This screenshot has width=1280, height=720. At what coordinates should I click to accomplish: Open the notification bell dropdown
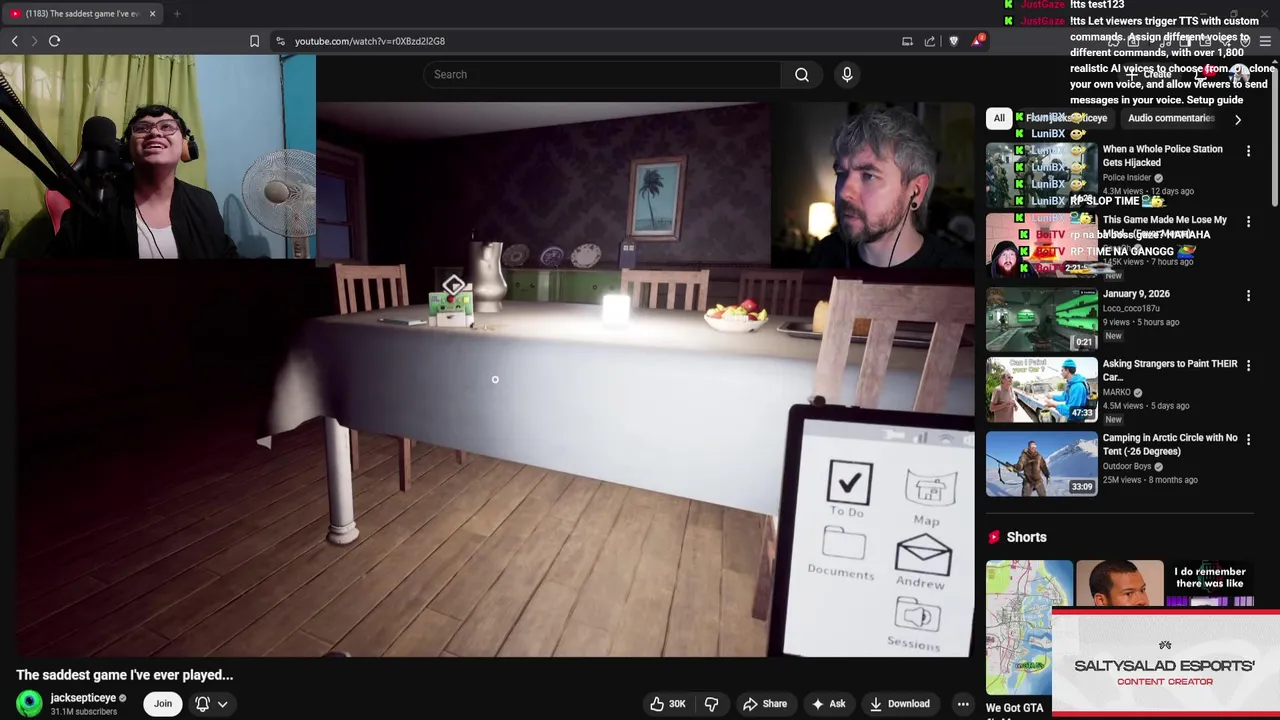point(211,704)
